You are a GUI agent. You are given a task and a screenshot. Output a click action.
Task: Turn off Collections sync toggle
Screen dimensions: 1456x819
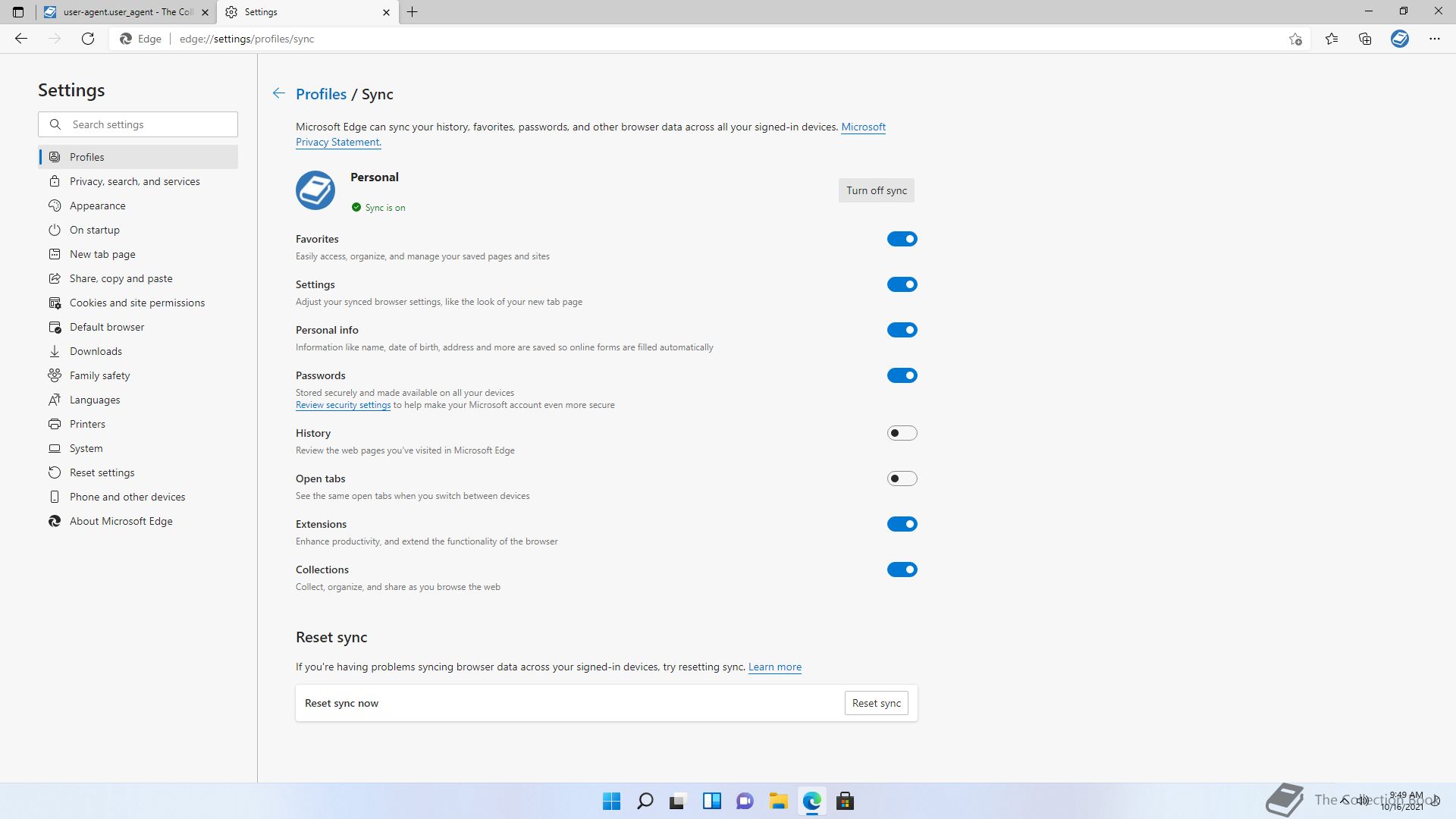pyautogui.click(x=902, y=570)
